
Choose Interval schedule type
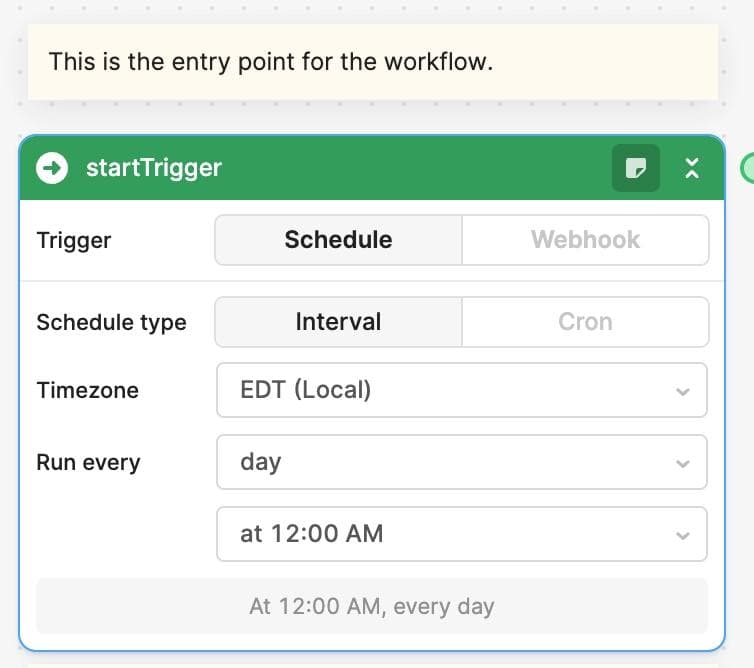338,322
